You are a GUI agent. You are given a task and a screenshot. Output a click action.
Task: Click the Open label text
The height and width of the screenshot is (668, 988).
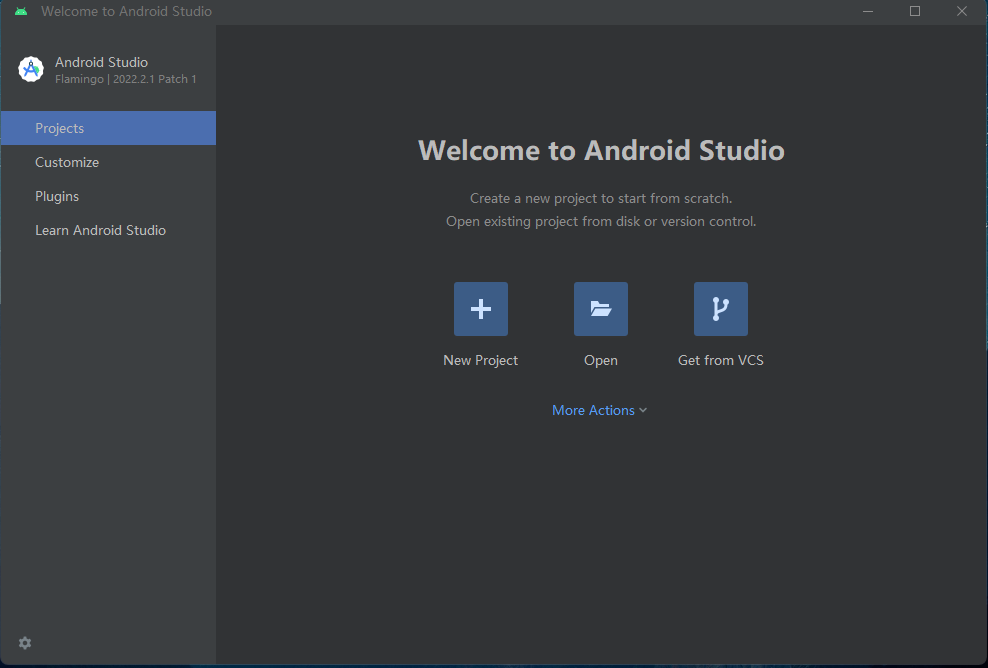(600, 360)
